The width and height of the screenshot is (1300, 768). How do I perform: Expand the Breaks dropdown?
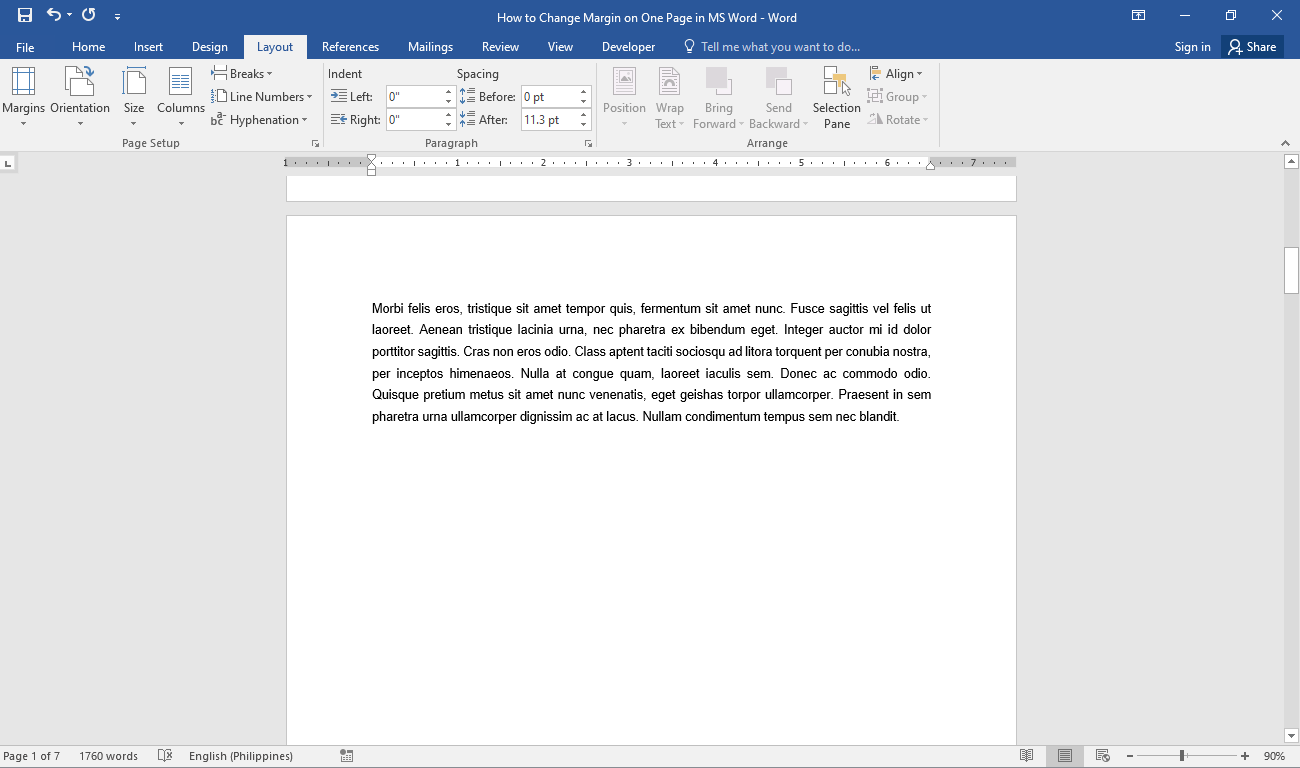pyautogui.click(x=242, y=73)
